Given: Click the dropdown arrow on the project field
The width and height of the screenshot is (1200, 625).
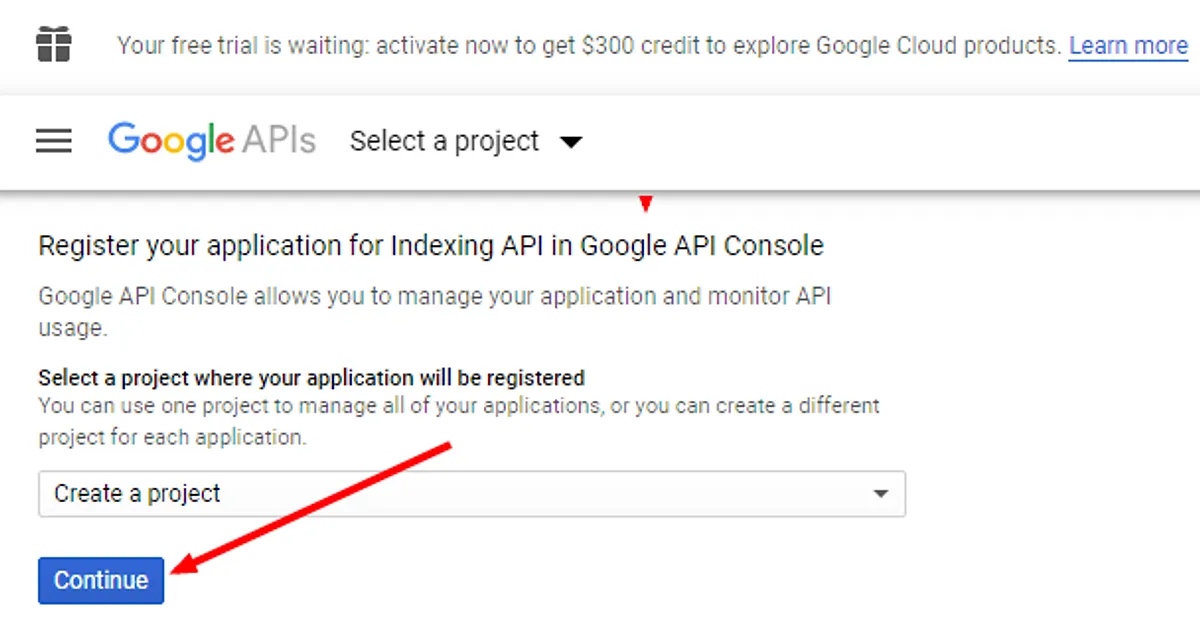Looking at the screenshot, I should pyautogui.click(x=881, y=493).
